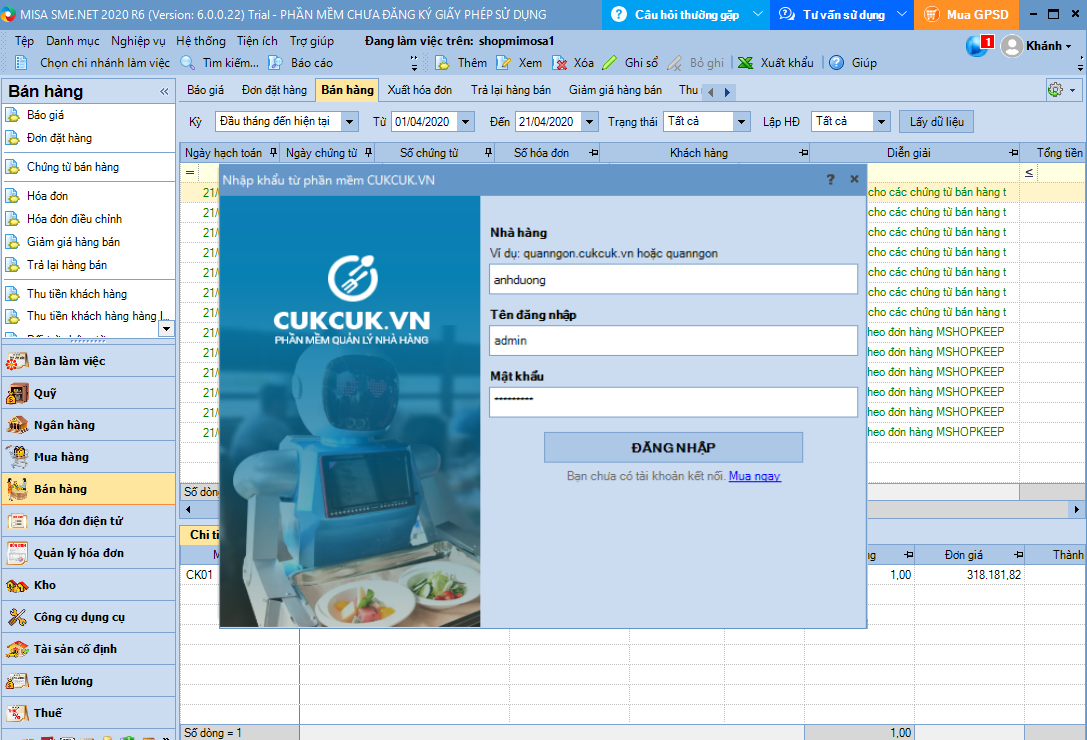Open the Tệp menu
This screenshot has width=1087, height=740.
click(x=24, y=41)
